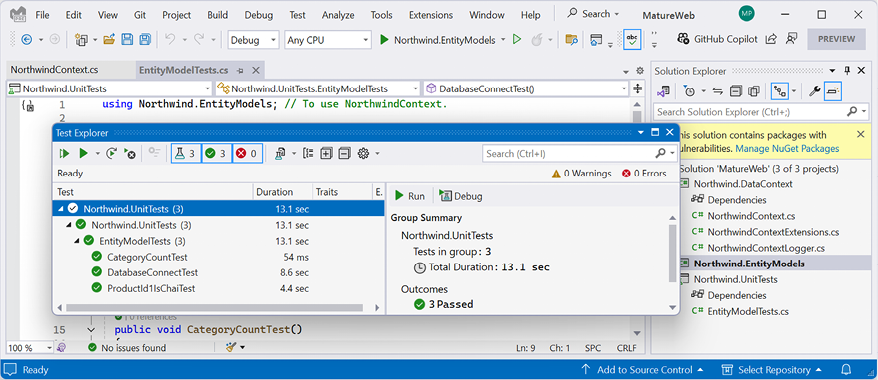Click the notifications bell in status bar

click(x=847, y=370)
